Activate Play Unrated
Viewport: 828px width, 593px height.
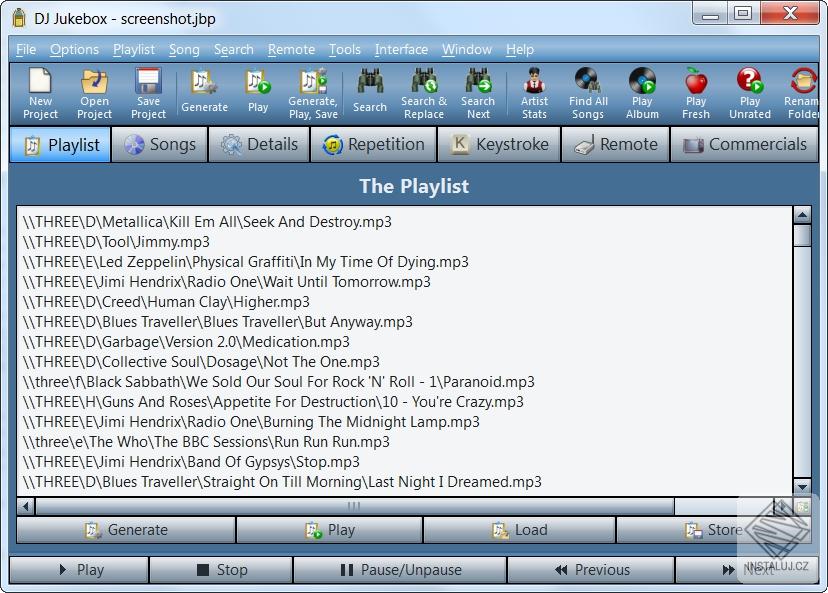[x=749, y=93]
